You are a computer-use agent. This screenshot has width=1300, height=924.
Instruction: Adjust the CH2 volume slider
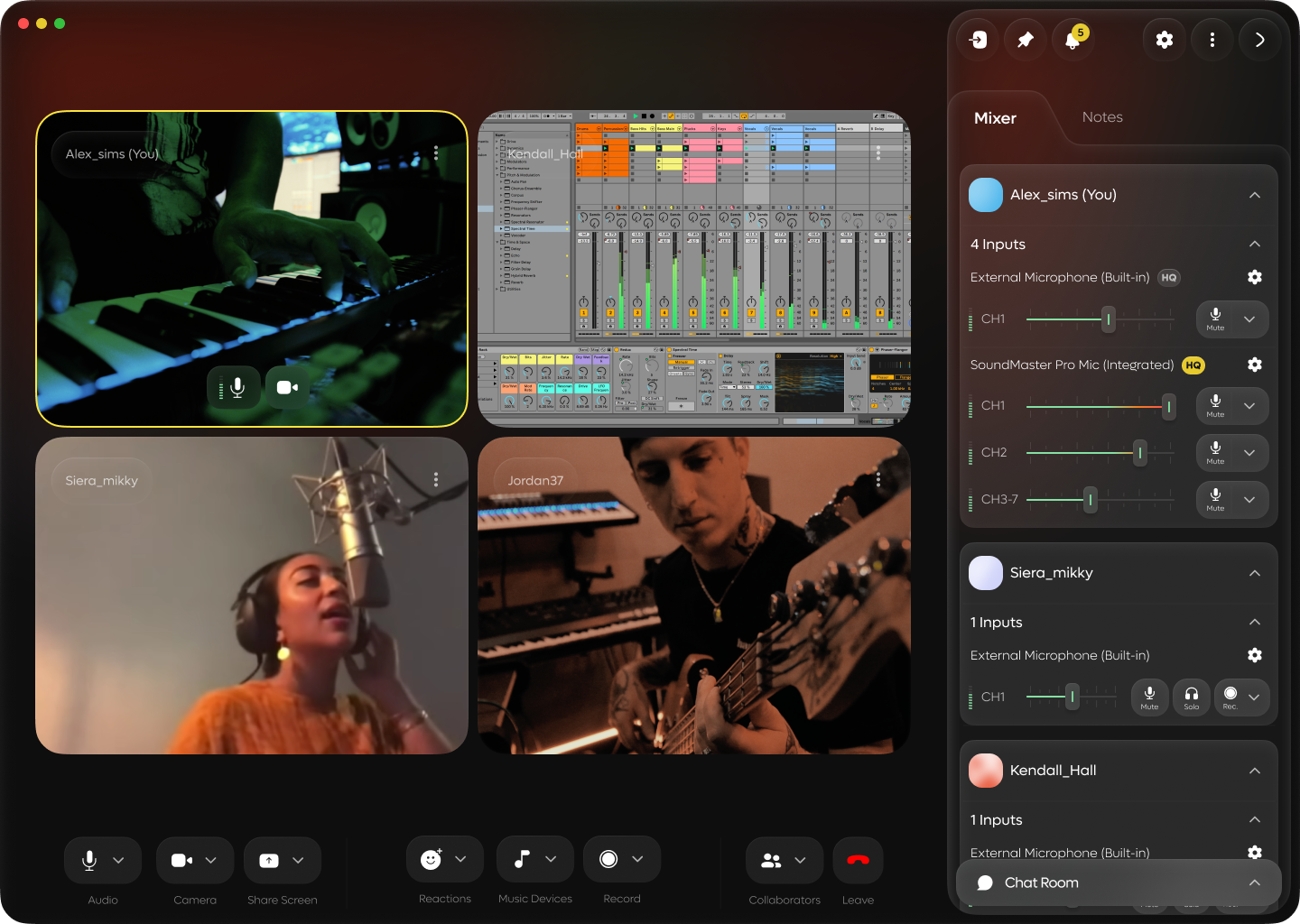click(x=1139, y=453)
